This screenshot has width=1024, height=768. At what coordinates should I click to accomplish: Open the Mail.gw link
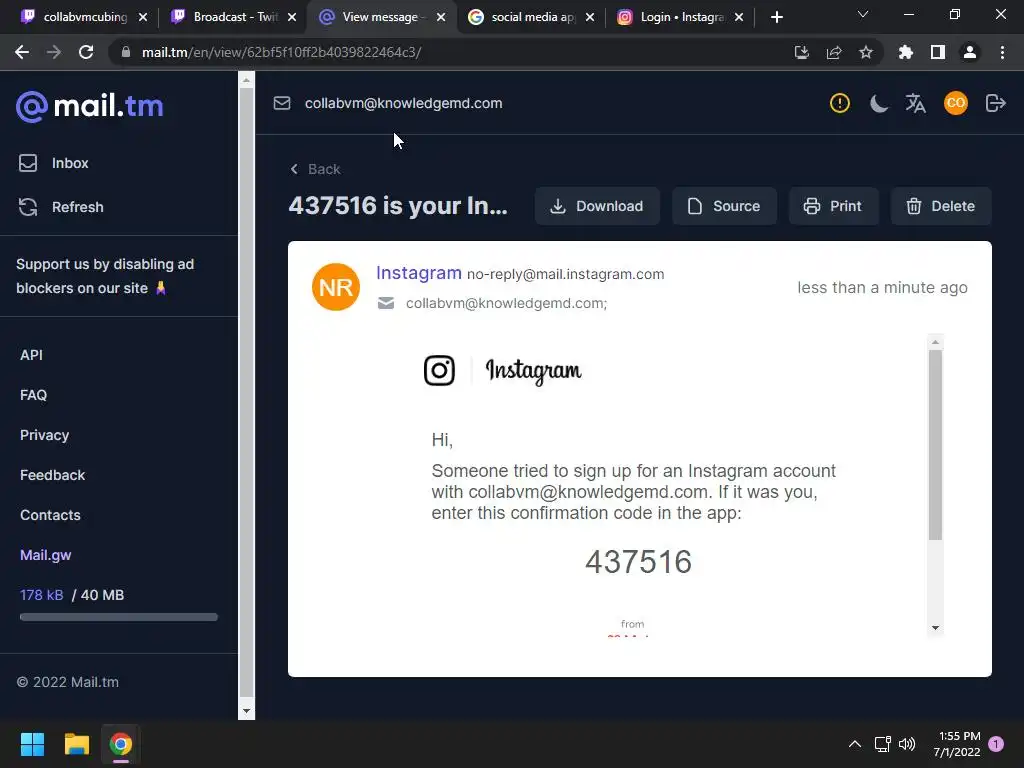click(x=46, y=555)
